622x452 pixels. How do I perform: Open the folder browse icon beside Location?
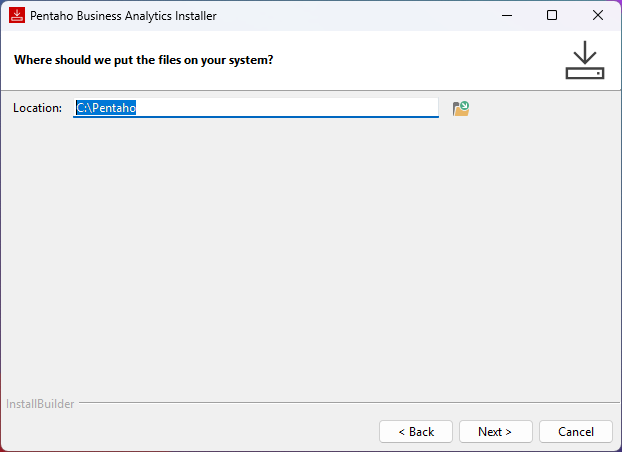click(461, 108)
